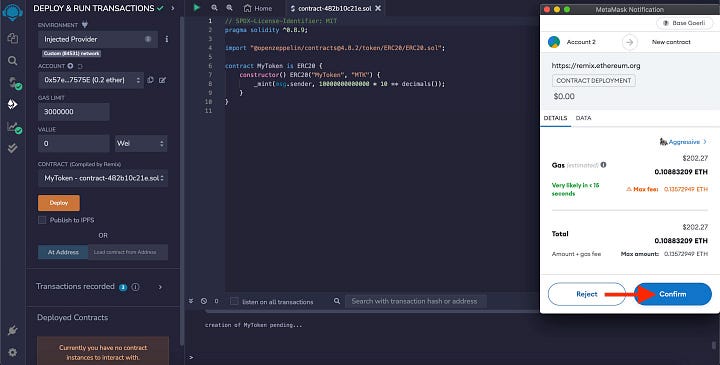Click the sign message edit icon beside account
Viewport: 720px width, 365px height.
pyautogui.click(x=162, y=80)
